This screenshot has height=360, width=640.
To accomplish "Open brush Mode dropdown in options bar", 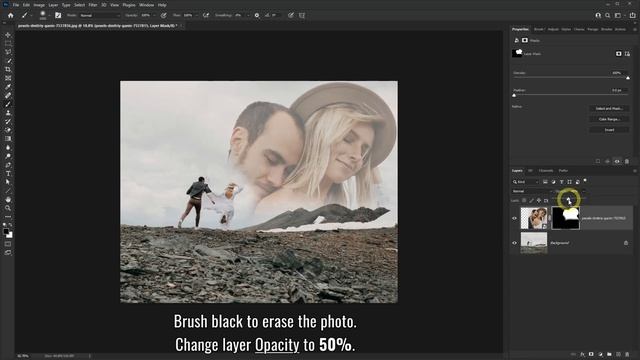I will click(100, 16).
